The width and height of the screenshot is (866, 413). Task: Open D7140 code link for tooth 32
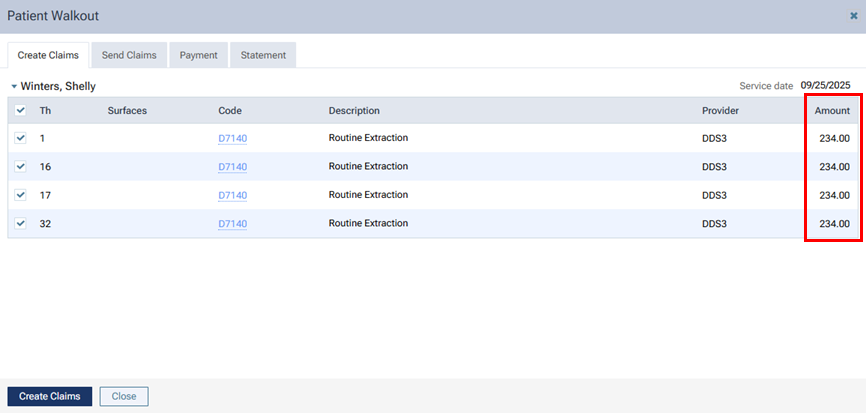[x=232, y=224]
